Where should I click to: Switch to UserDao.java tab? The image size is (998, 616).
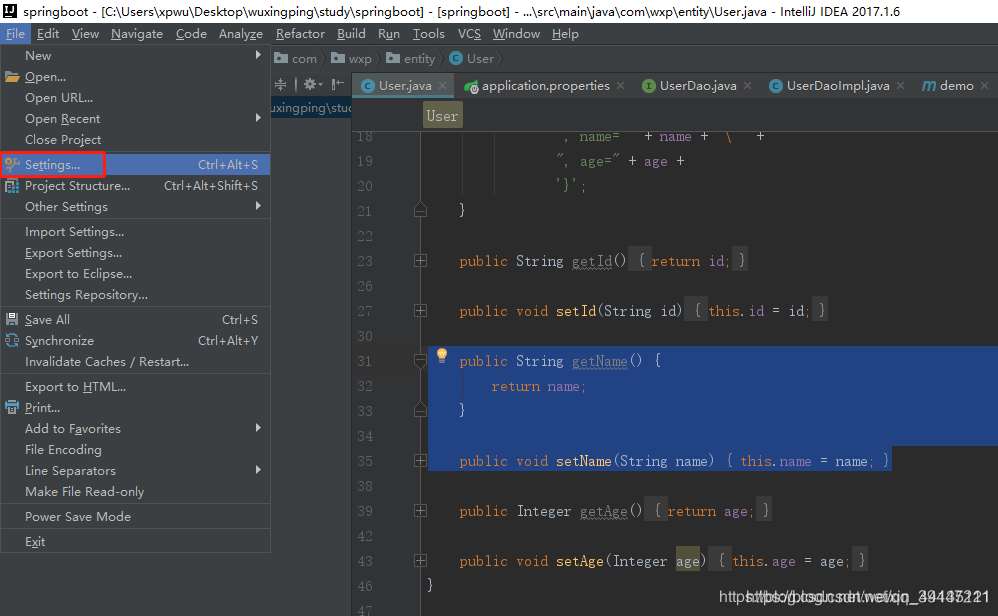(x=698, y=85)
